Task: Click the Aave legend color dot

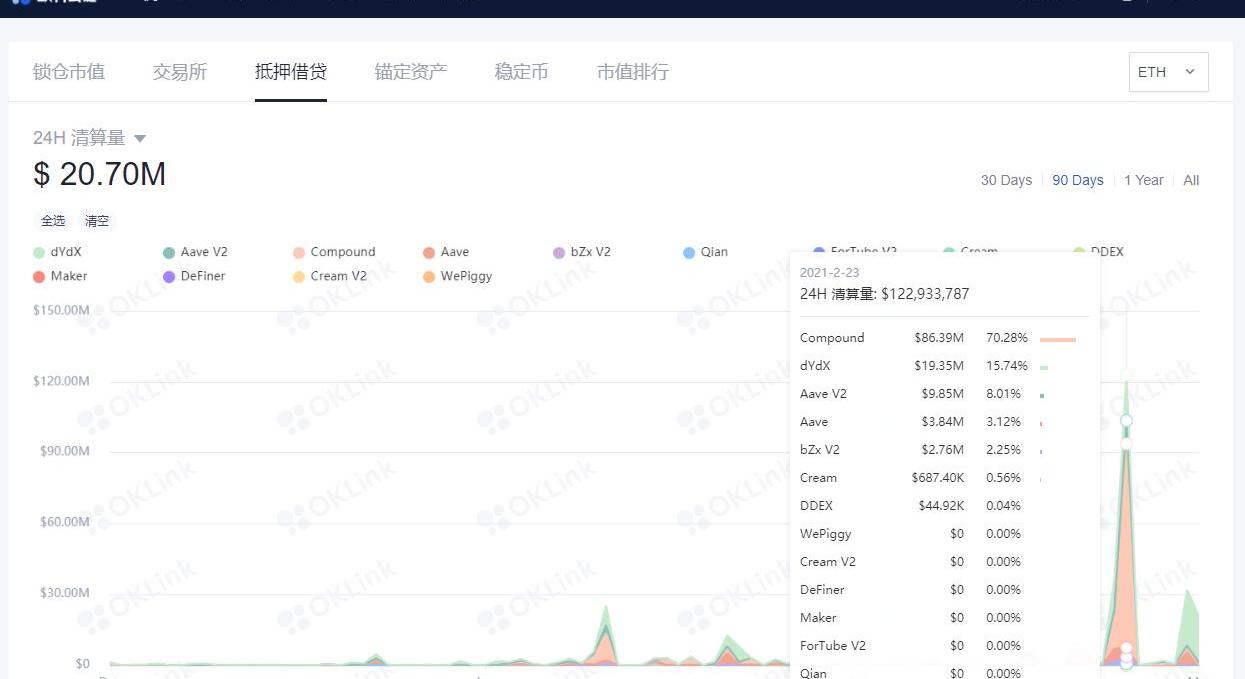Action: [x=429, y=252]
